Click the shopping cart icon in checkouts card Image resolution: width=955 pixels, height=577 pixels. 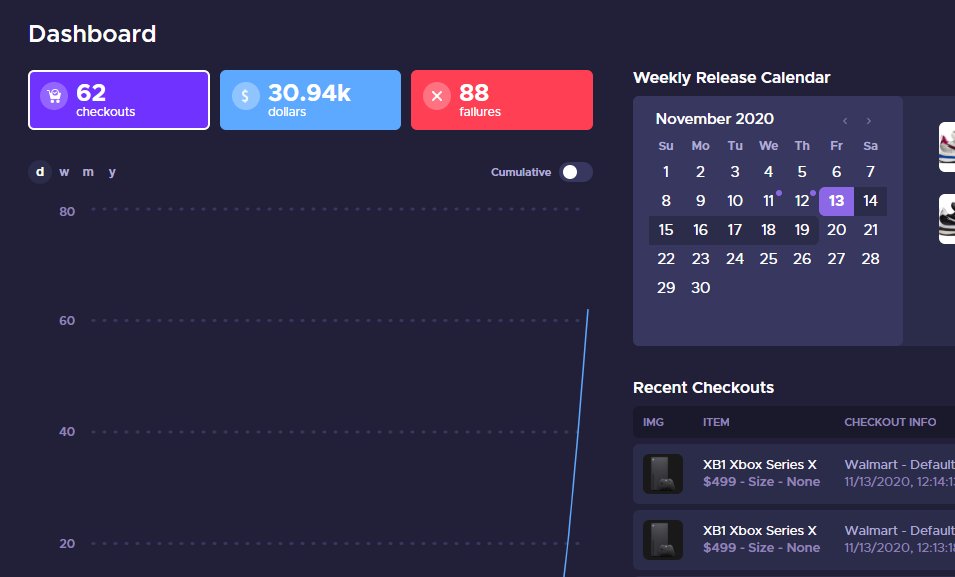click(54, 96)
